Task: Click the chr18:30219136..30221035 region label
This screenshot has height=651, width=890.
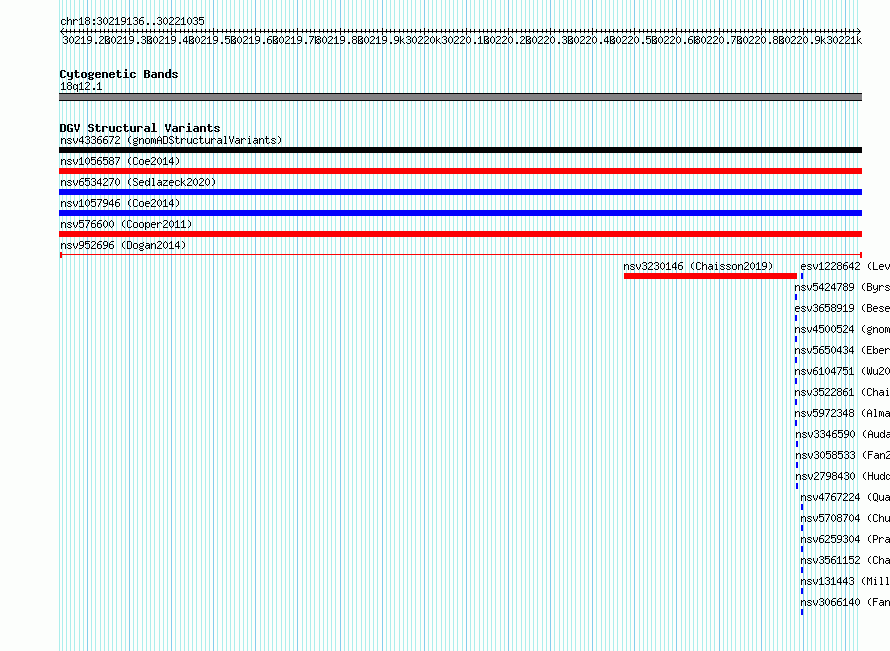Action: [x=132, y=21]
